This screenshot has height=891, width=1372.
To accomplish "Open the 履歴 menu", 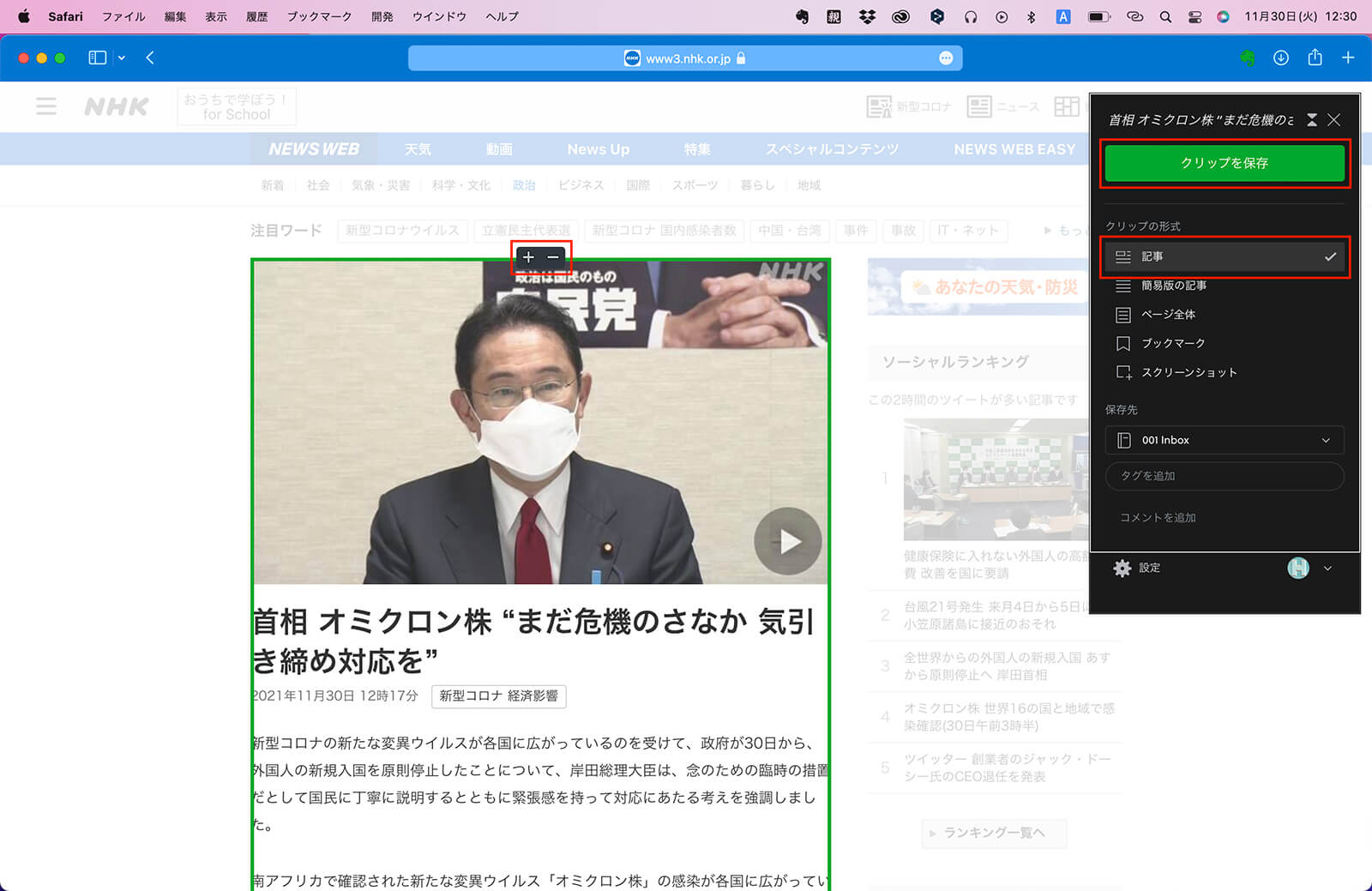I will pyautogui.click(x=256, y=16).
